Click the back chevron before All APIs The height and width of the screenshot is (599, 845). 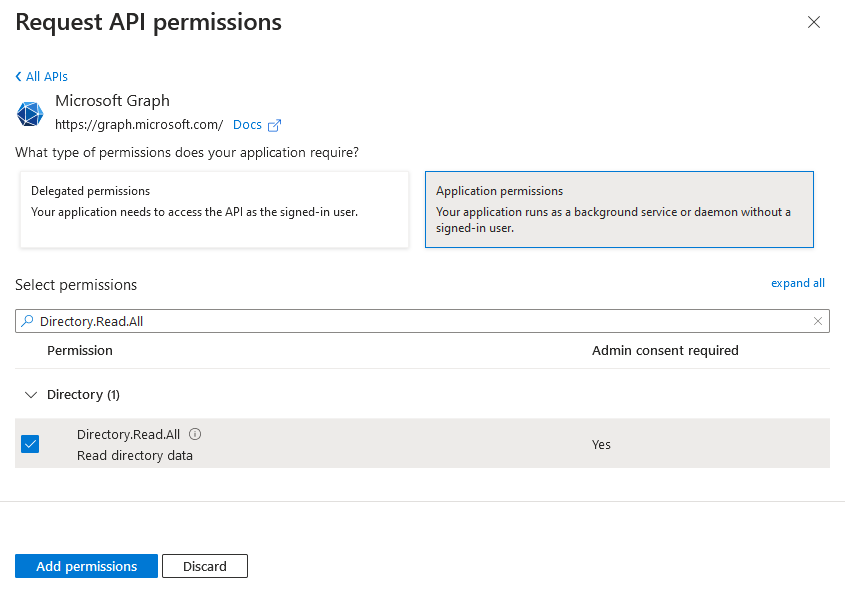19,77
